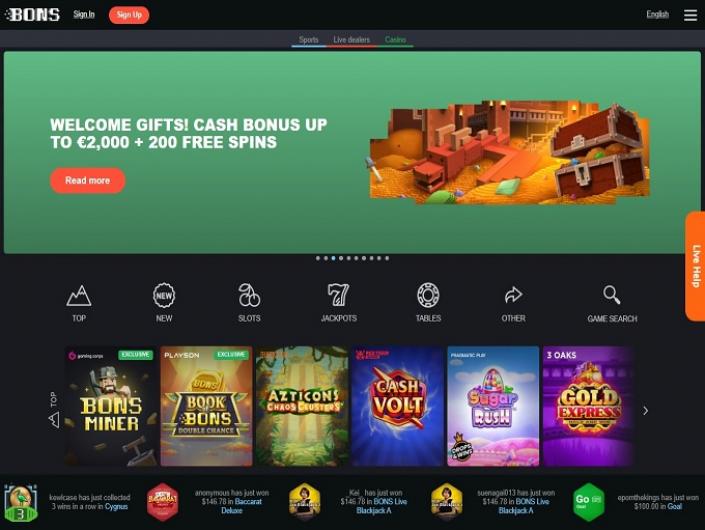Image resolution: width=705 pixels, height=530 pixels.
Task: Select the JACKPOTS seven icon
Action: (338, 295)
